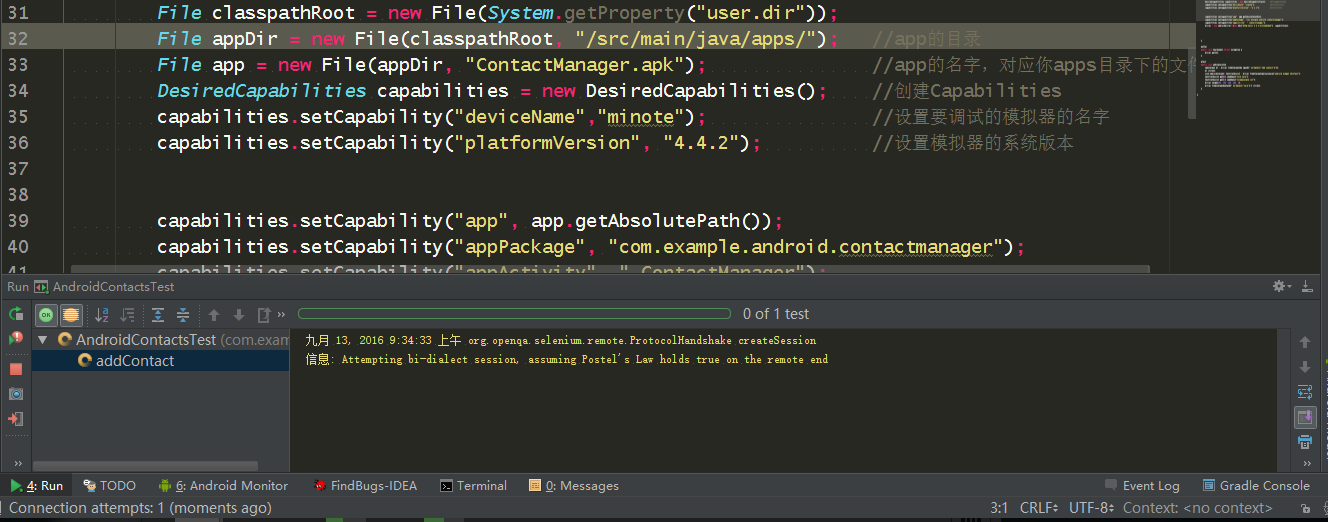Click the Rerun test icon
The height and width of the screenshot is (522, 1328).
click(x=16, y=314)
